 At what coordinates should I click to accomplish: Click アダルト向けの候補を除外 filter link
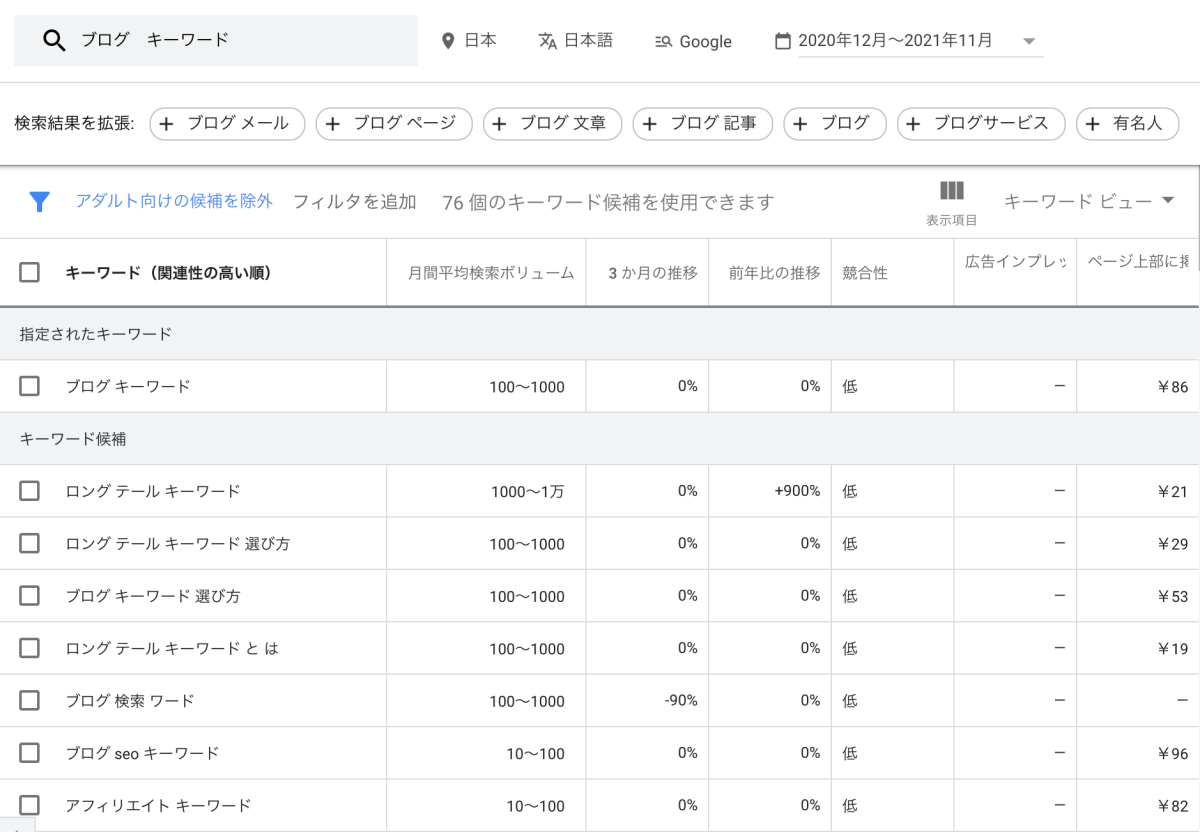(x=174, y=201)
